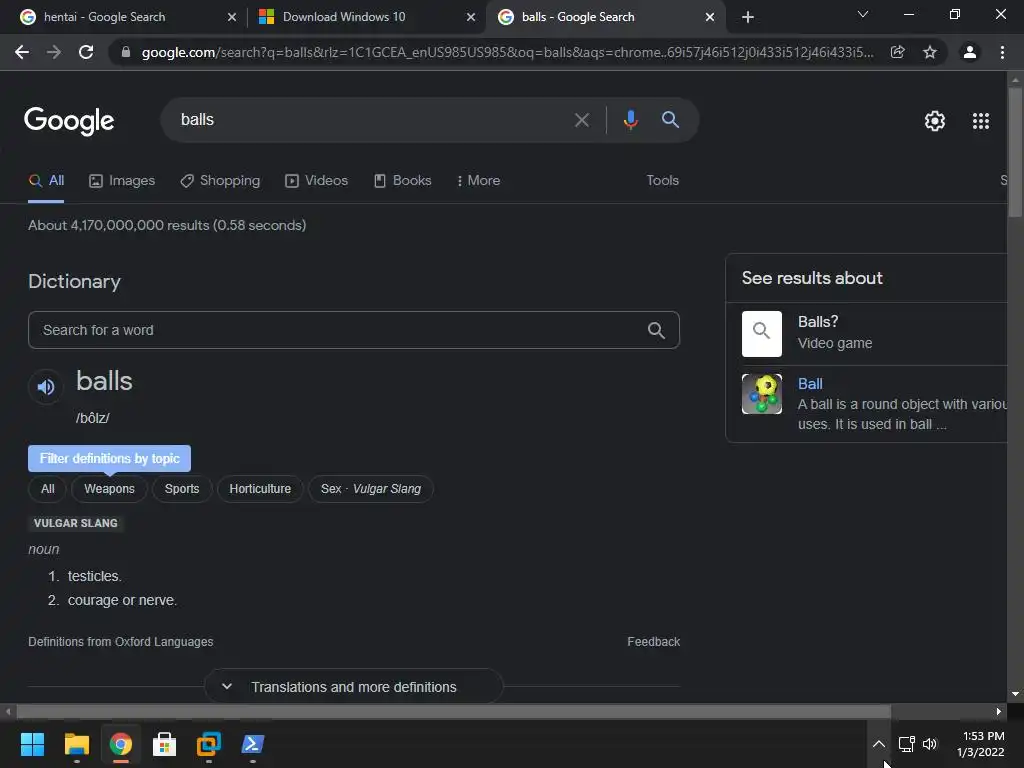Expand Translations and more definitions
This screenshot has width=1024, height=768.
pos(354,687)
